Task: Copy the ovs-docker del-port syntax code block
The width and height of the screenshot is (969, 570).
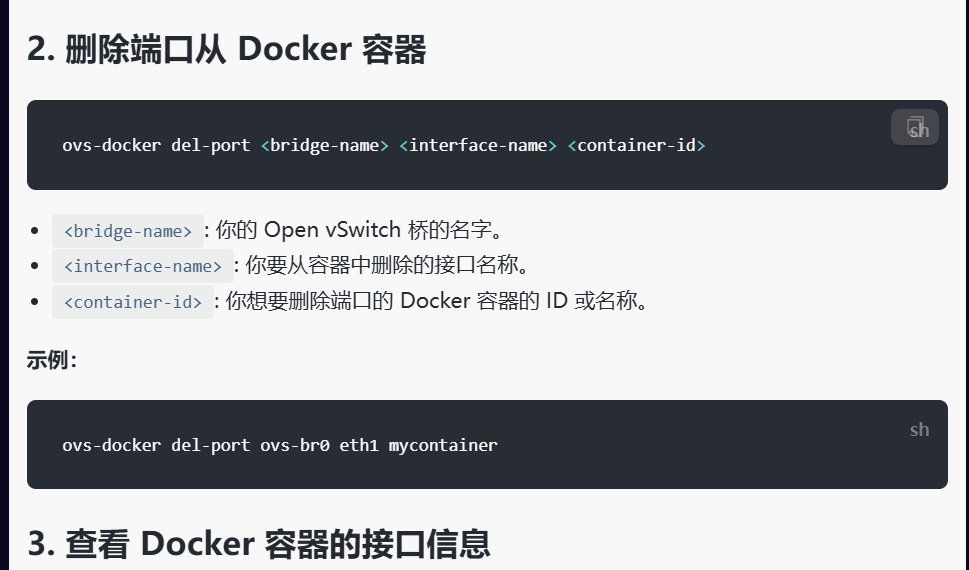Action: pyautogui.click(x=915, y=127)
